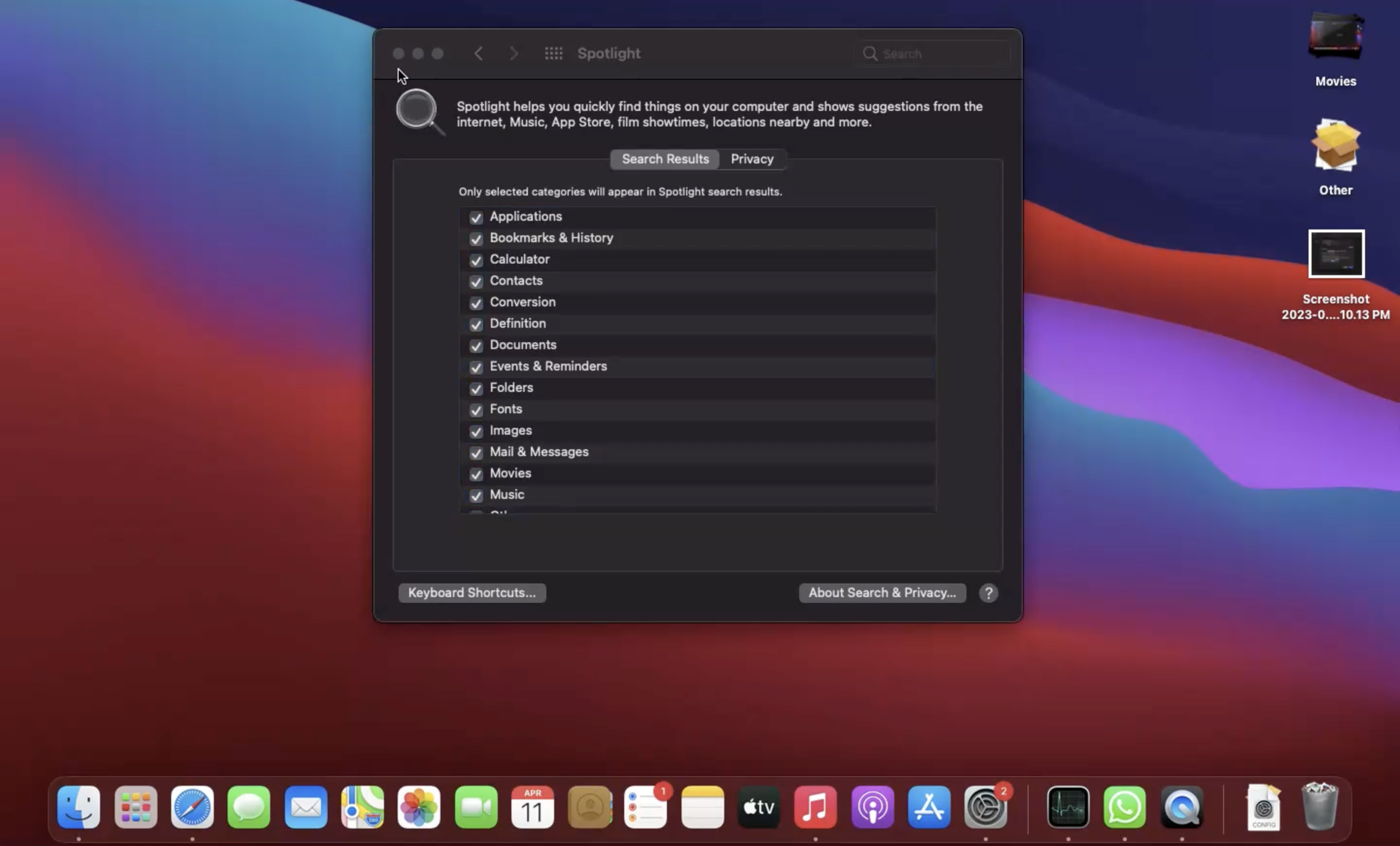Screen dimensions: 1400x846
Task: Uncheck the Folders category
Action: [476, 388]
